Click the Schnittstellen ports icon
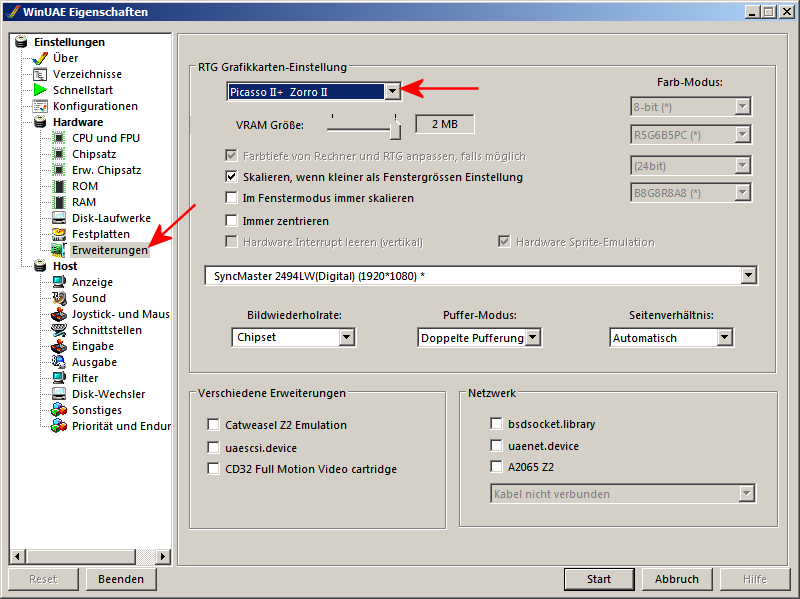 pos(59,330)
